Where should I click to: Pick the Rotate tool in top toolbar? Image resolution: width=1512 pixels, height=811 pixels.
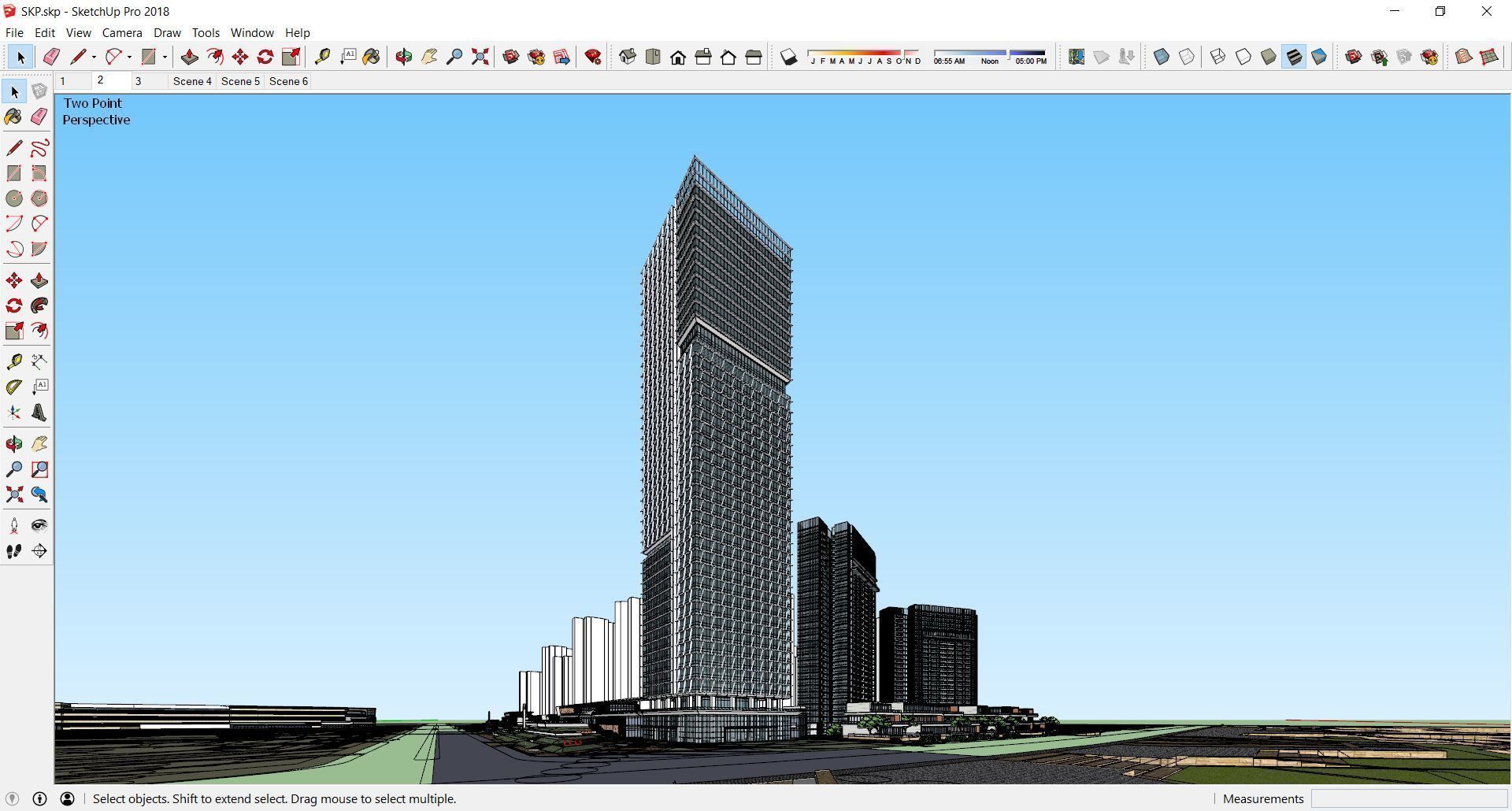coord(265,57)
